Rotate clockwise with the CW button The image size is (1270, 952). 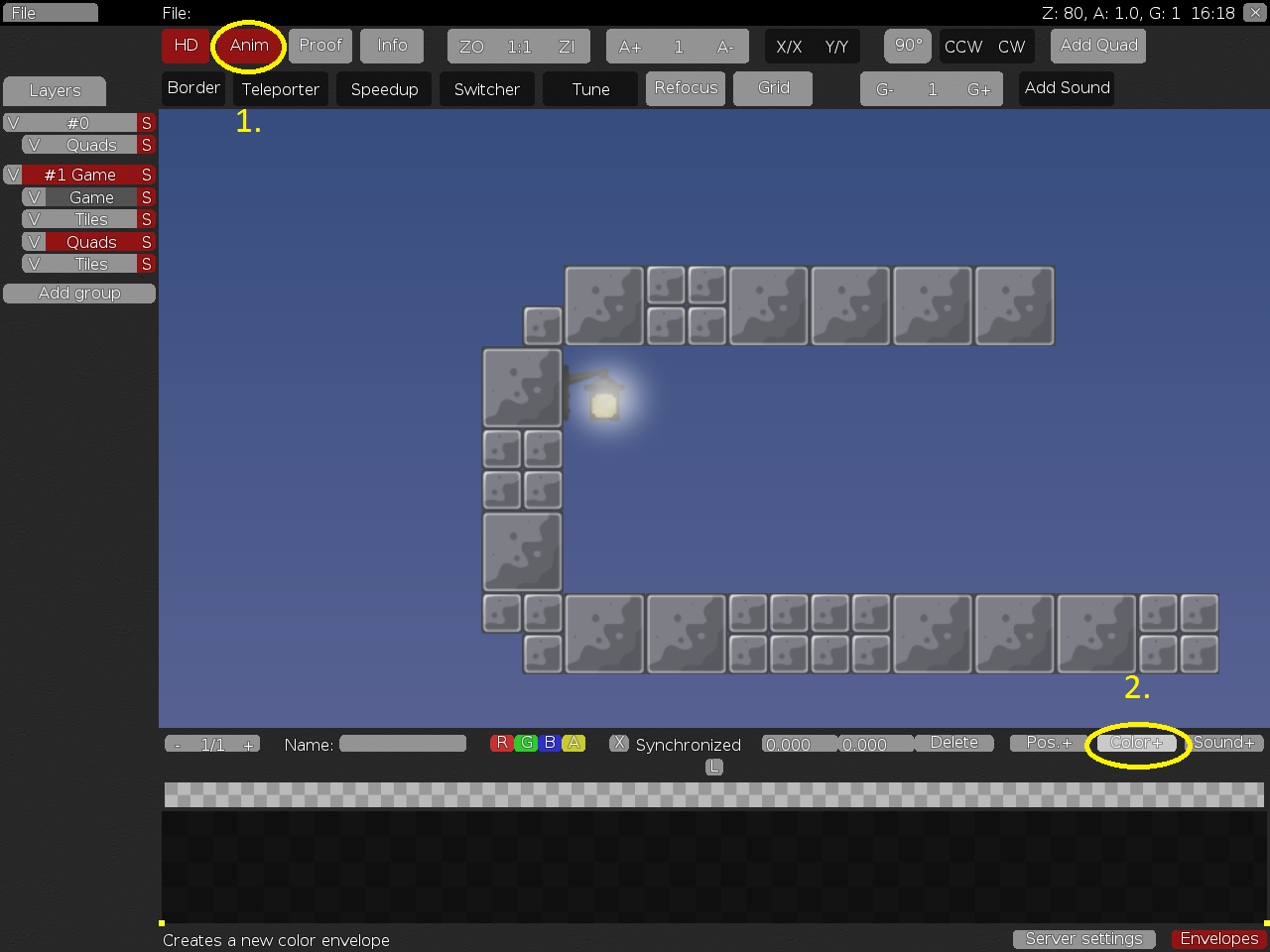click(x=1011, y=47)
